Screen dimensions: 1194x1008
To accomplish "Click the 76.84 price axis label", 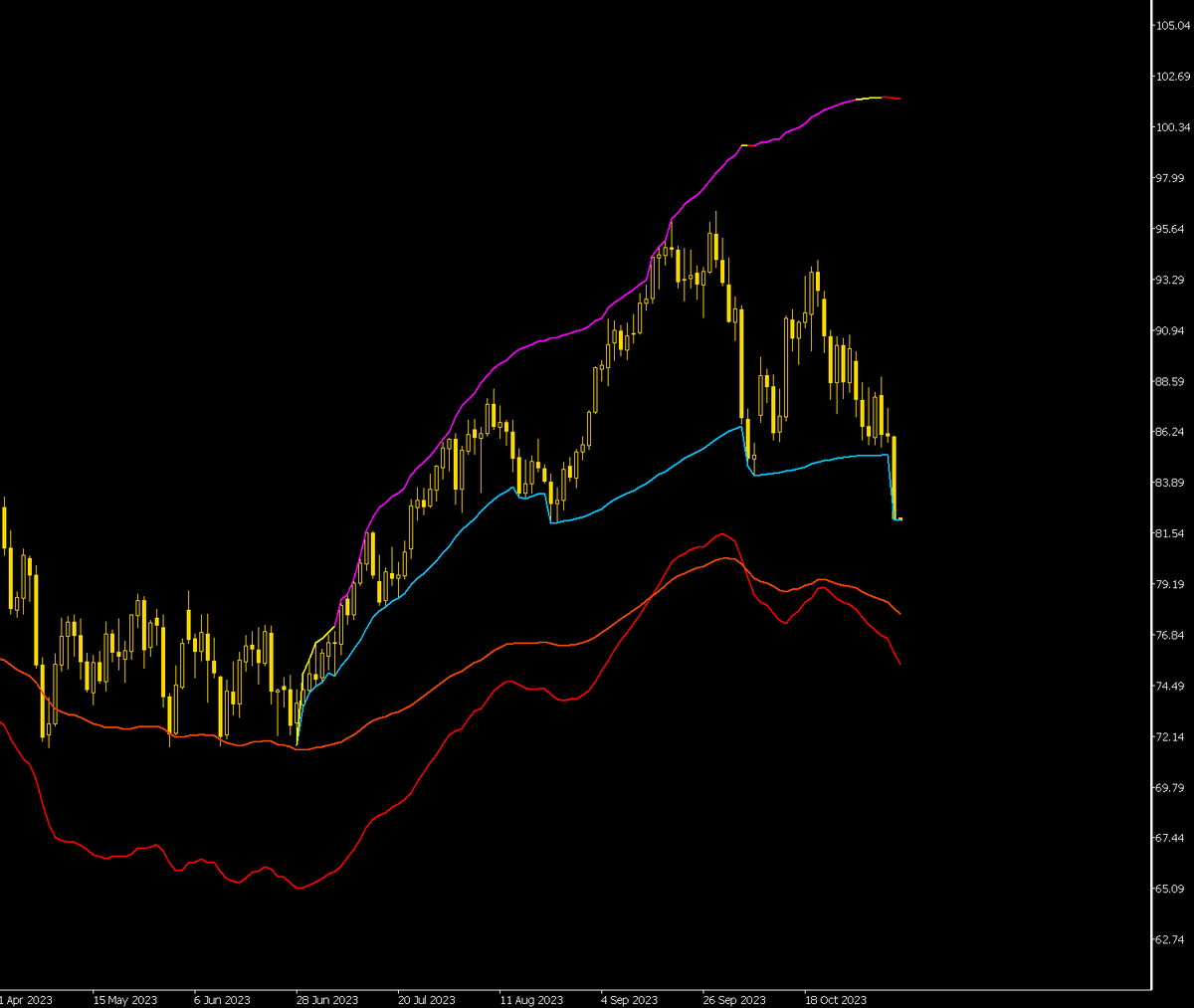I will [1170, 635].
